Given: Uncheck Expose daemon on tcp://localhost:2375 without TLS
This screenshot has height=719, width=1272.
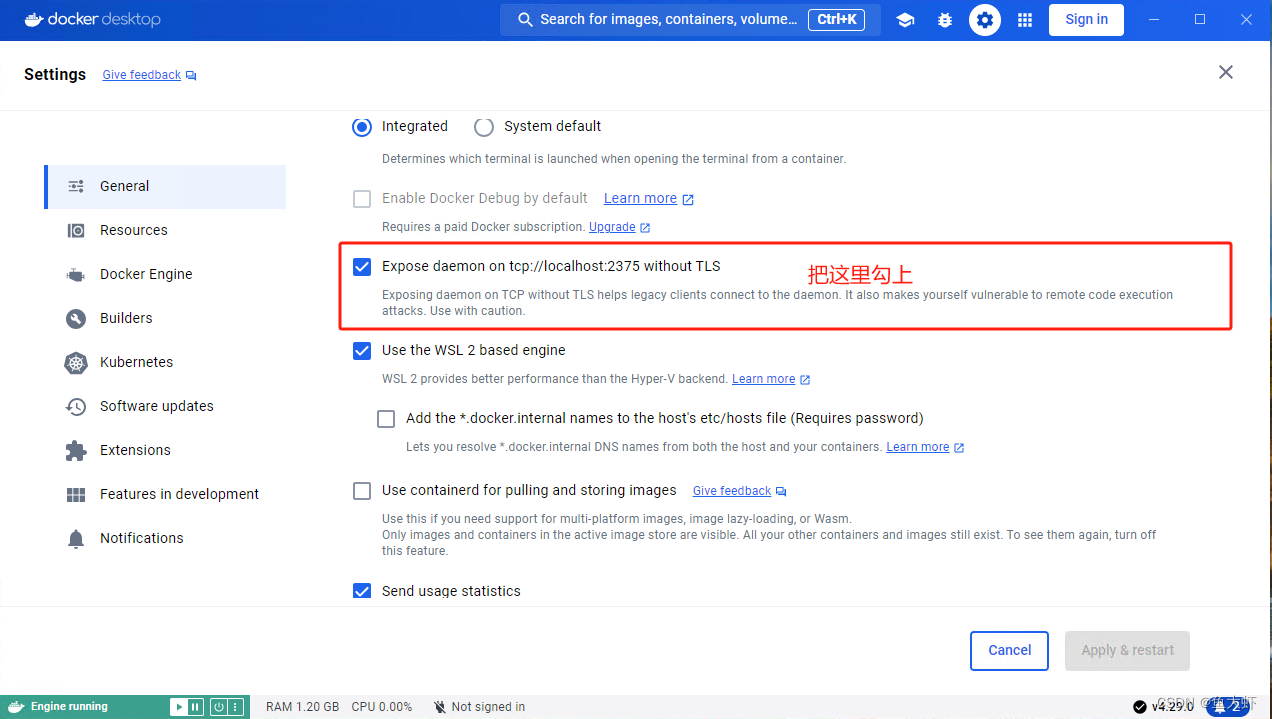Looking at the screenshot, I should 362,267.
